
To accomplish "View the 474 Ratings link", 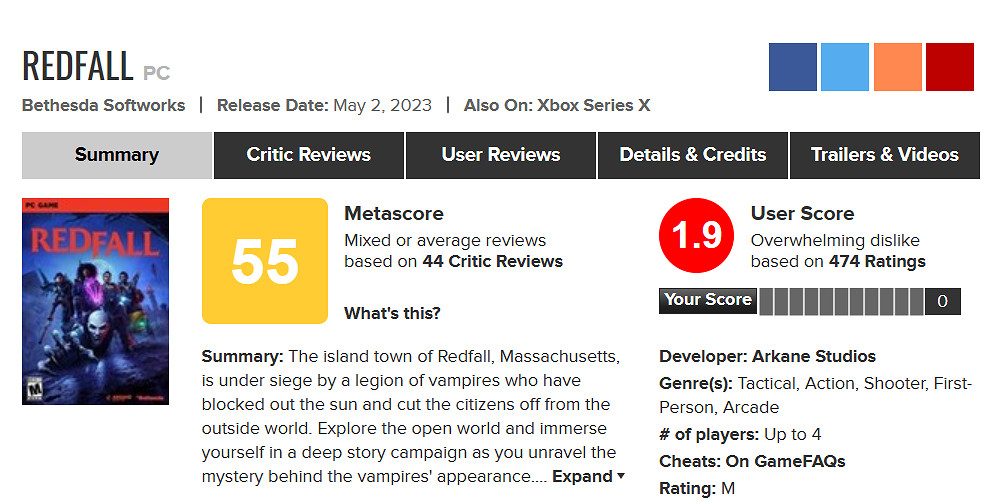I will point(877,262).
